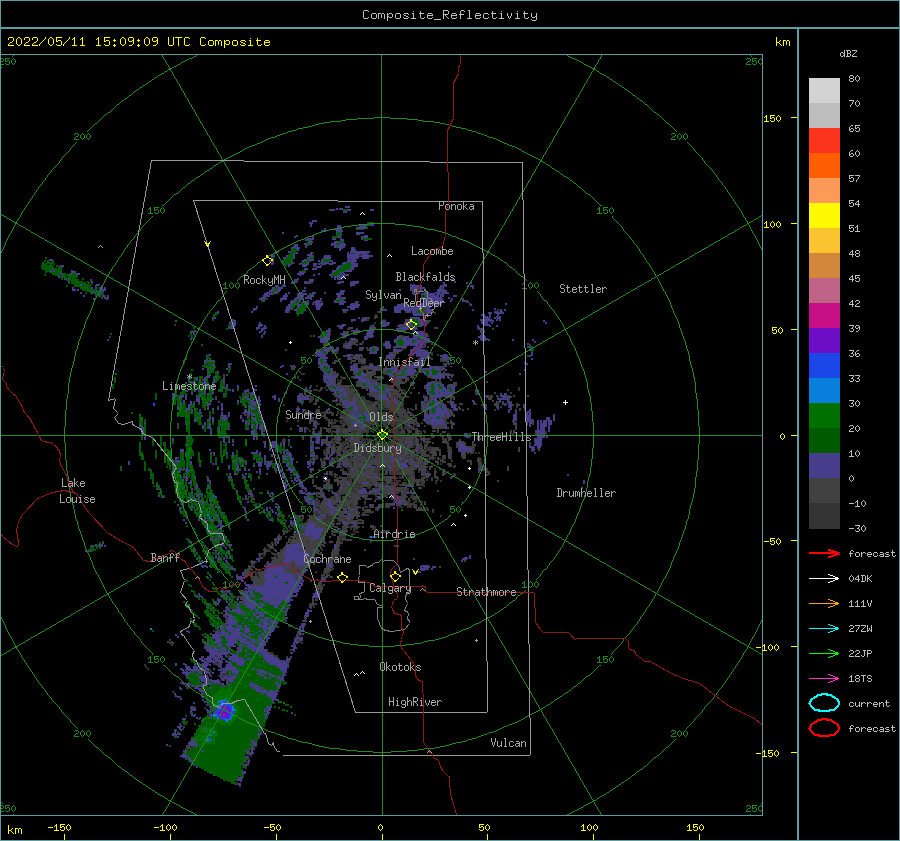Click the Blackfalds city label

coord(425,277)
